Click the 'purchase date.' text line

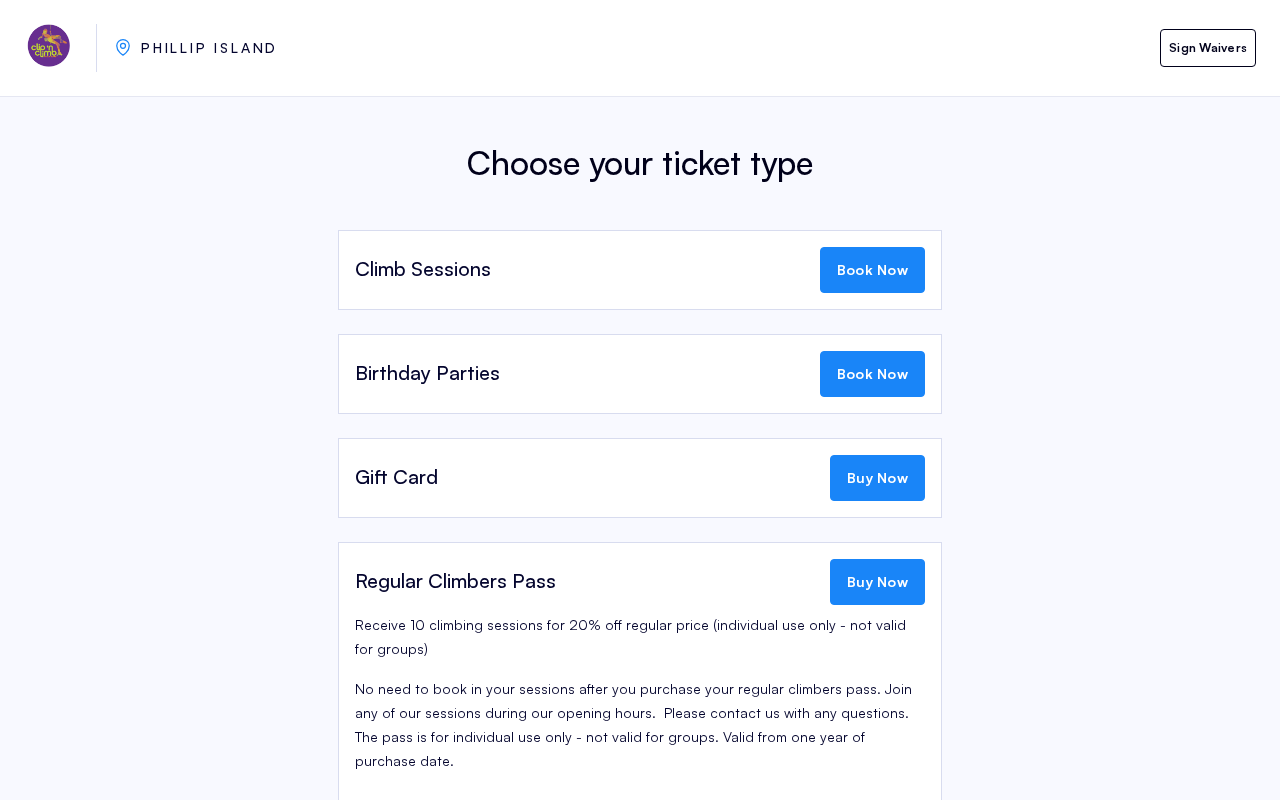click(x=404, y=761)
